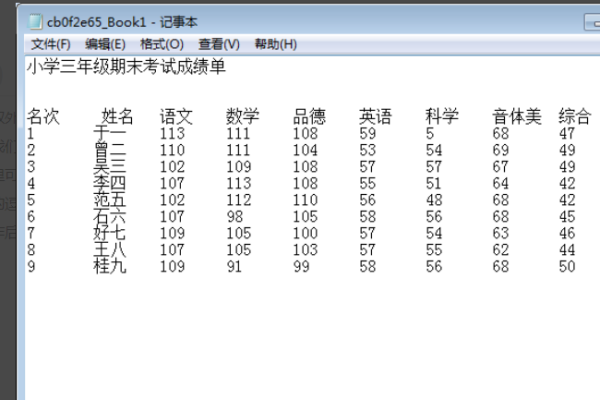Click the name 李四
600x400 pixels.
[x=109, y=183]
